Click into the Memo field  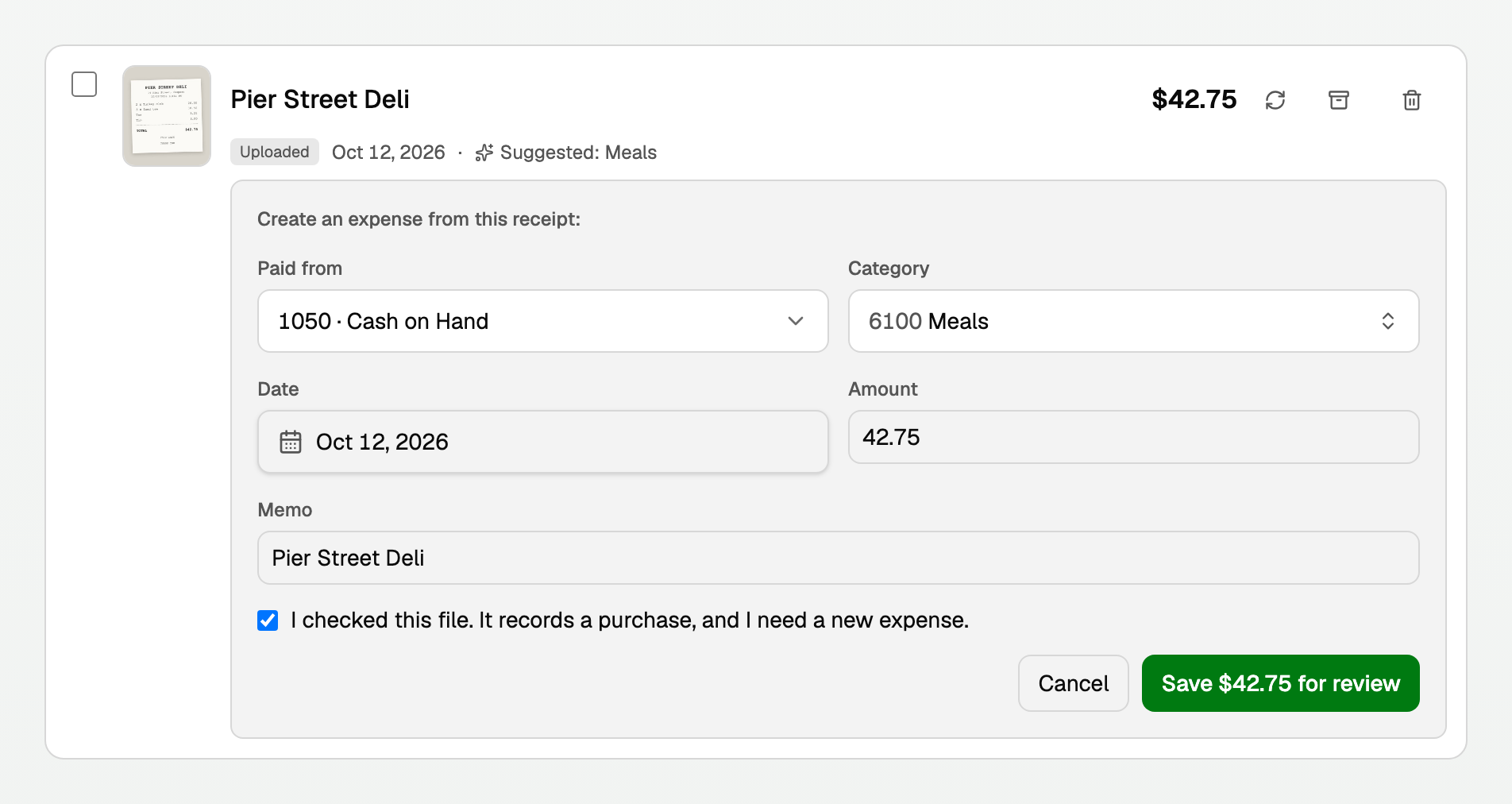(x=839, y=558)
